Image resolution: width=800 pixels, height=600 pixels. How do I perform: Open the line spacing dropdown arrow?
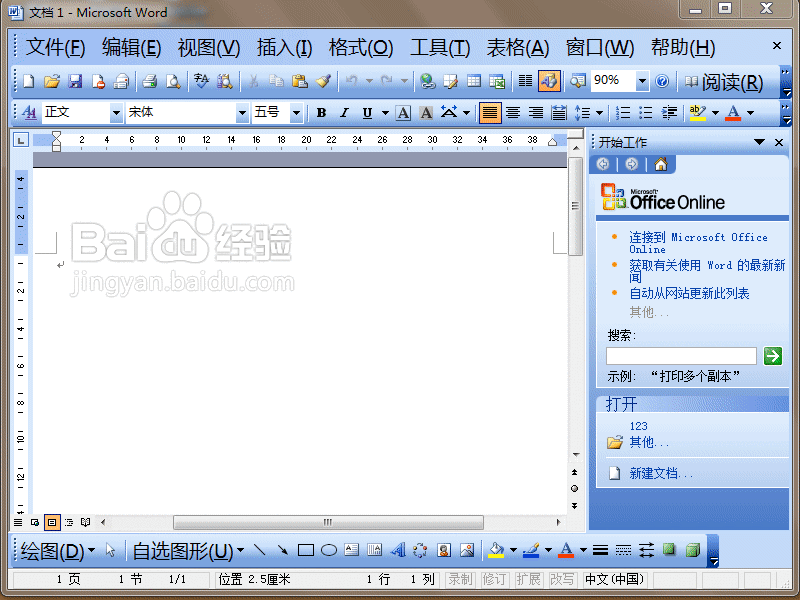tap(599, 113)
